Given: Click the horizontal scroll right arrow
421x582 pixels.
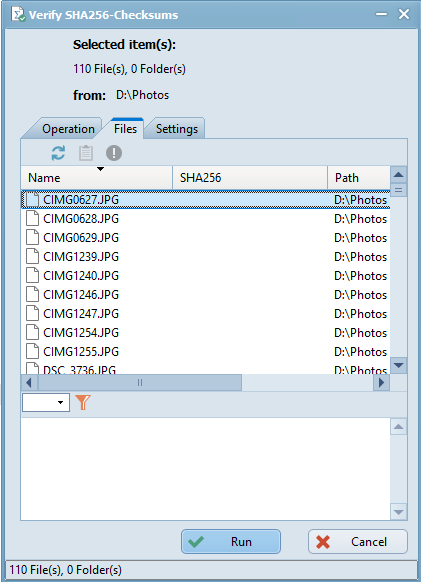Looking at the screenshot, I should tap(381, 382).
